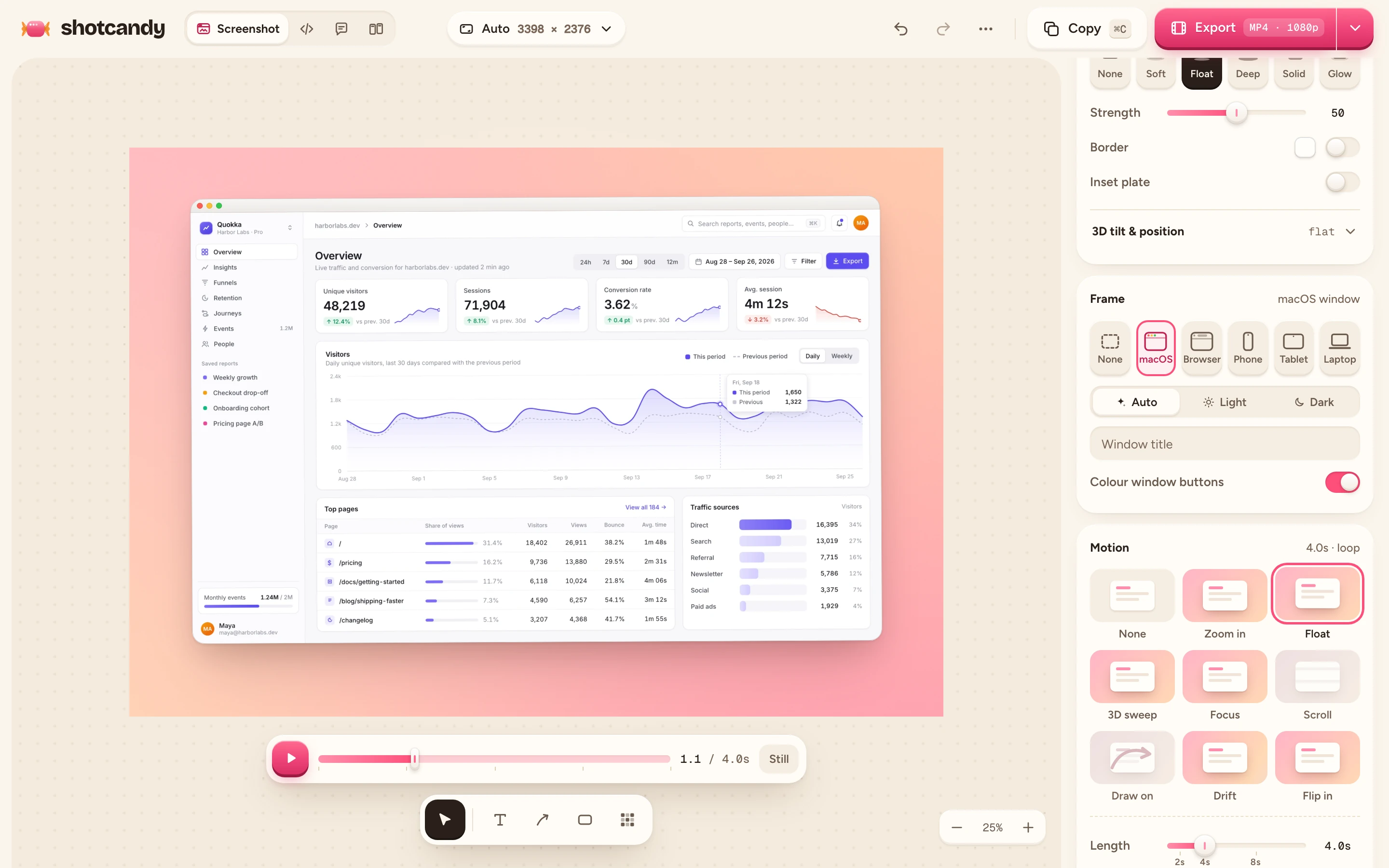Open the Weekly growth saved report
The height and width of the screenshot is (868, 1389).
246,377
